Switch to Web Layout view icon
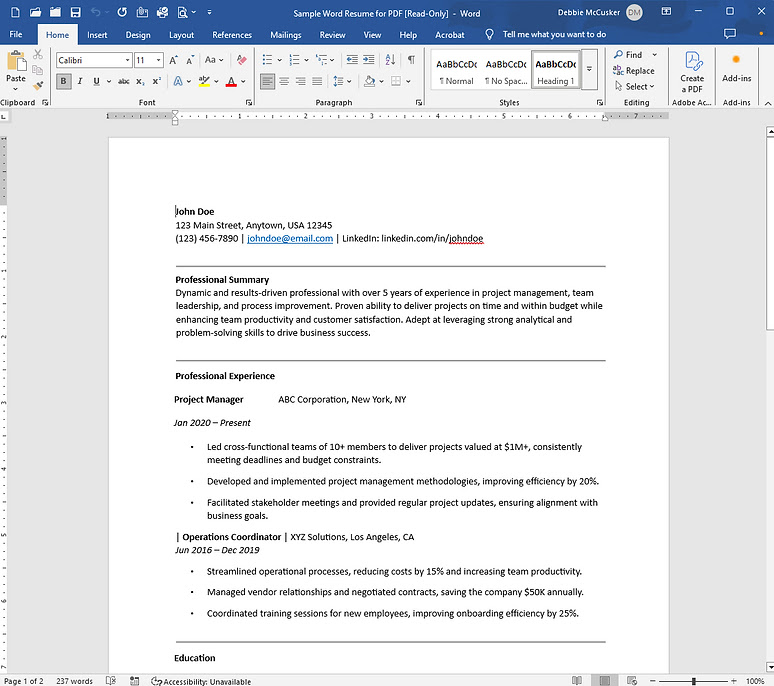The image size is (774, 686). [631, 681]
